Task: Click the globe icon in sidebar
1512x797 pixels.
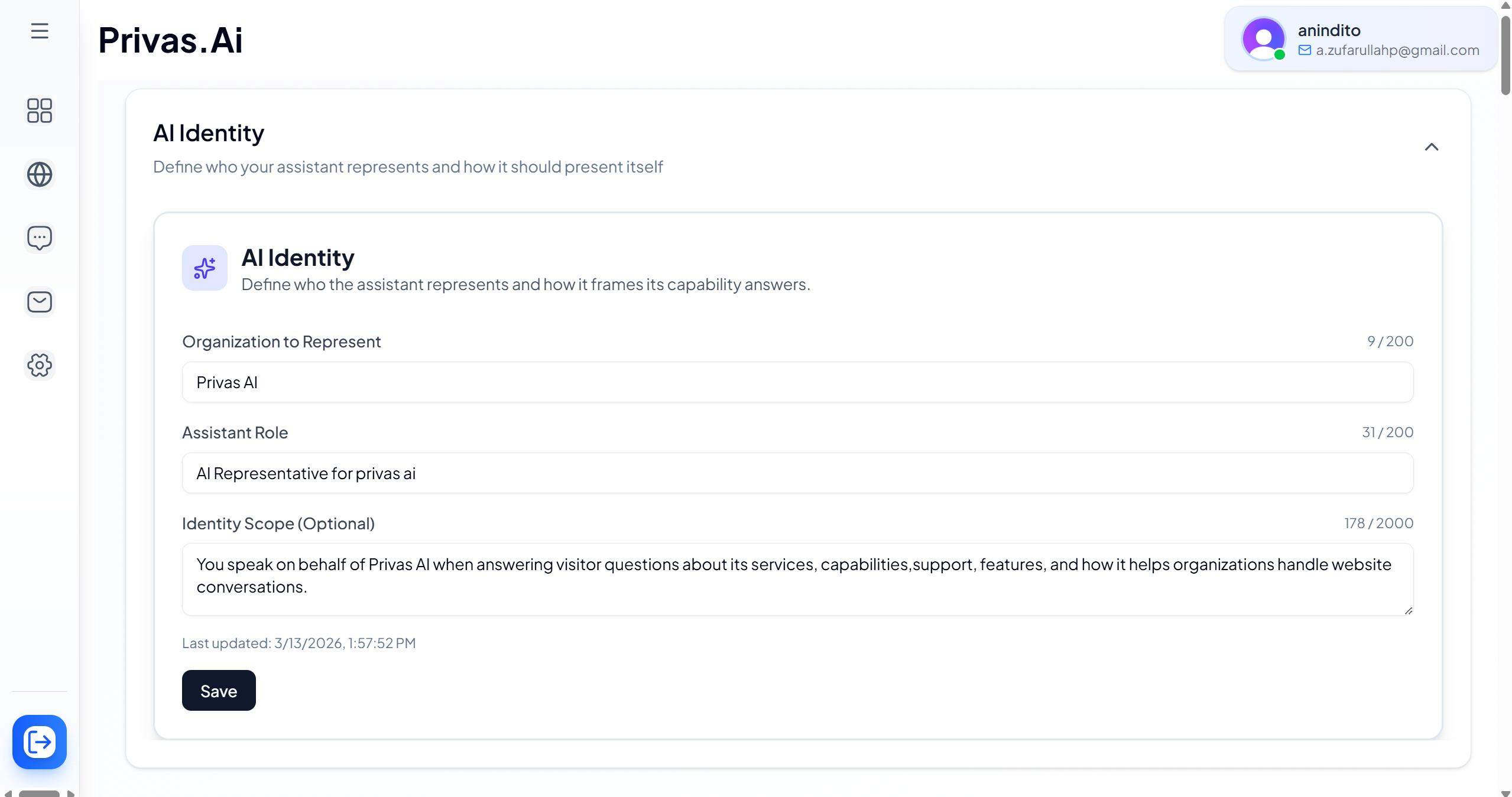Action: pos(40,174)
